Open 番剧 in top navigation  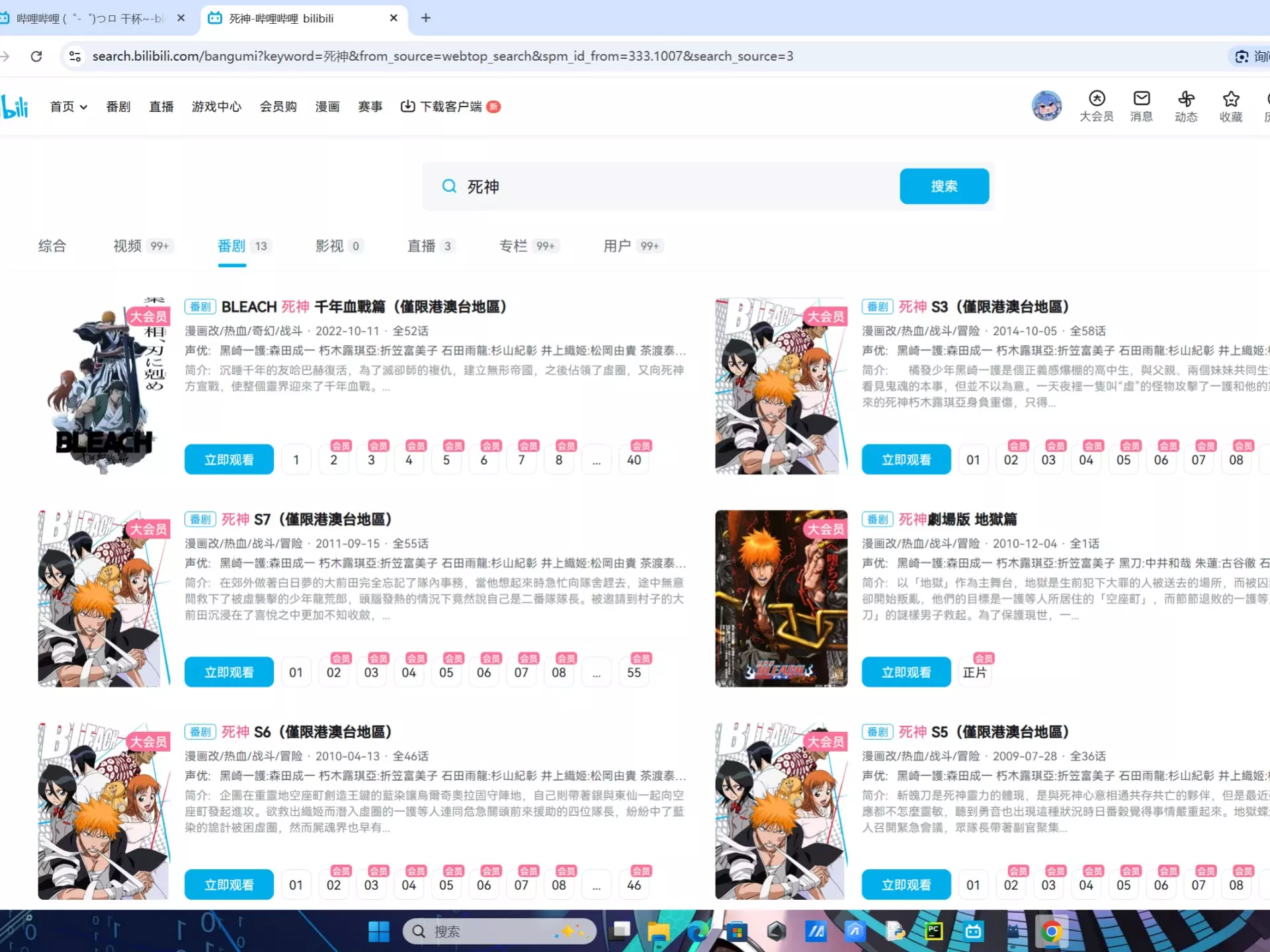[x=118, y=106]
